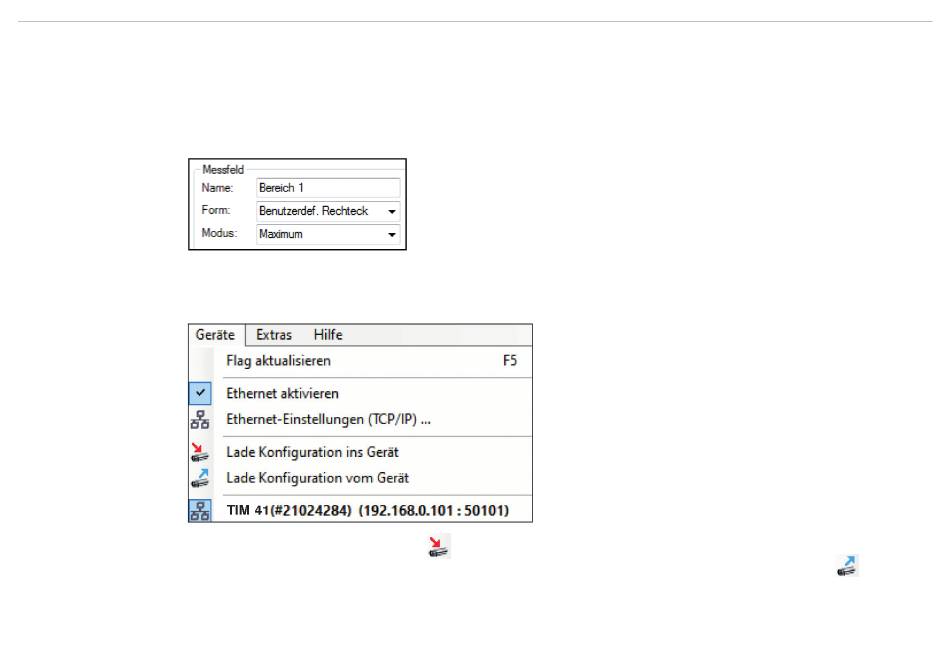Click the F5 shortcut text

510,361
